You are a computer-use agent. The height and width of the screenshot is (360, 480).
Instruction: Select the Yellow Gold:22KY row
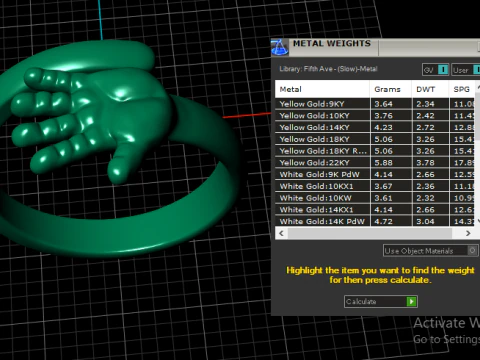click(x=374, y=163)
